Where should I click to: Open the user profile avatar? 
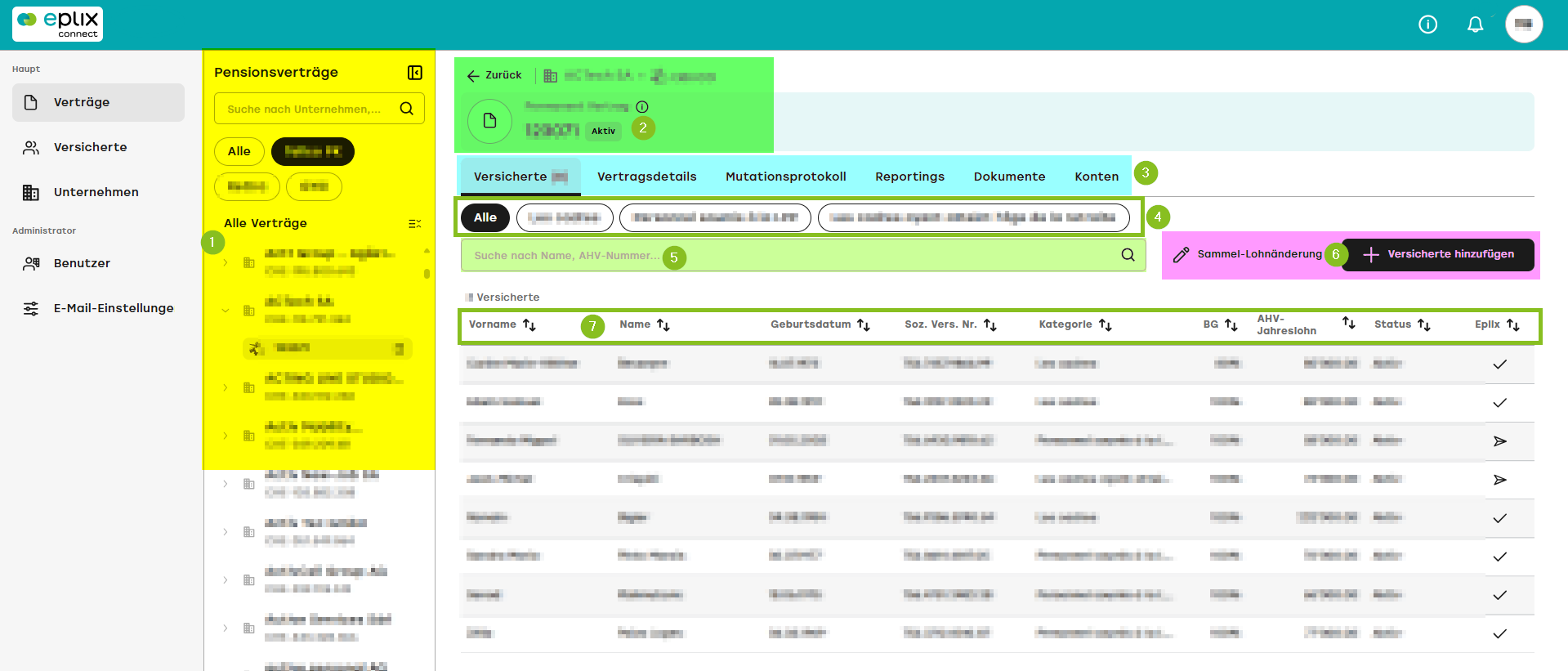(1524, 25)
